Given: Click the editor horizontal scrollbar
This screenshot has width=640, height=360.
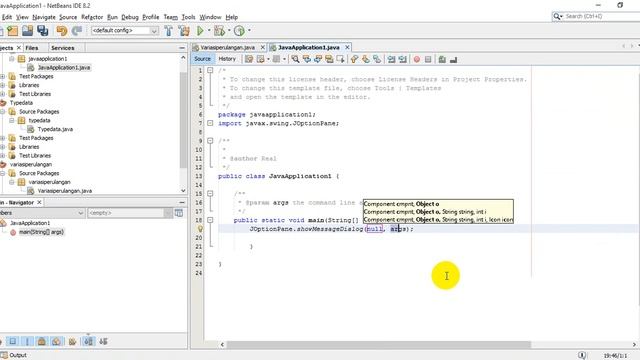Looking at the screenshot, I should pos(378,345).
